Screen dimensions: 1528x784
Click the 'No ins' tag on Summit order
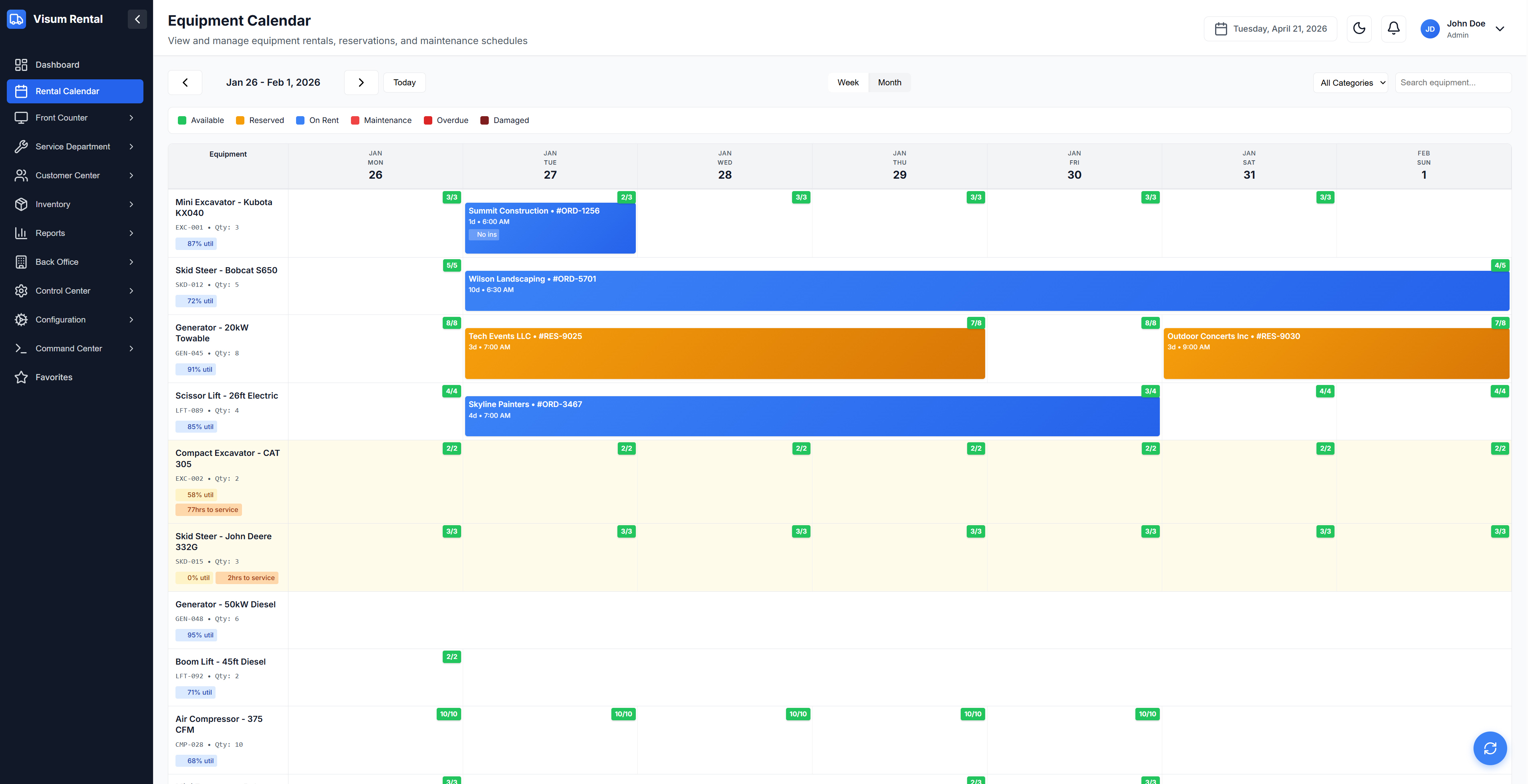tap(484, 234)
